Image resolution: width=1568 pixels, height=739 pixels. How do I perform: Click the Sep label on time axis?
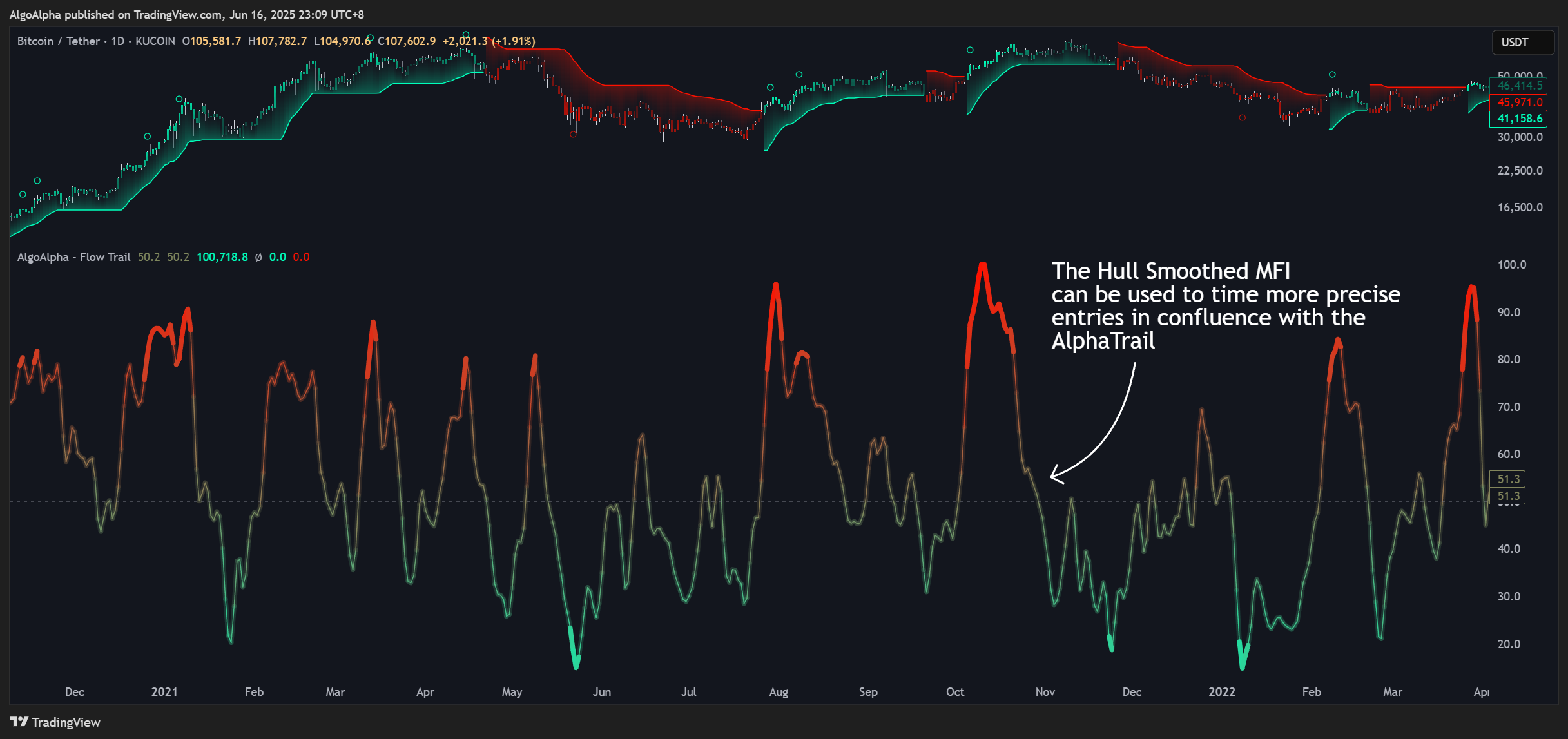(x=868, y=692)
